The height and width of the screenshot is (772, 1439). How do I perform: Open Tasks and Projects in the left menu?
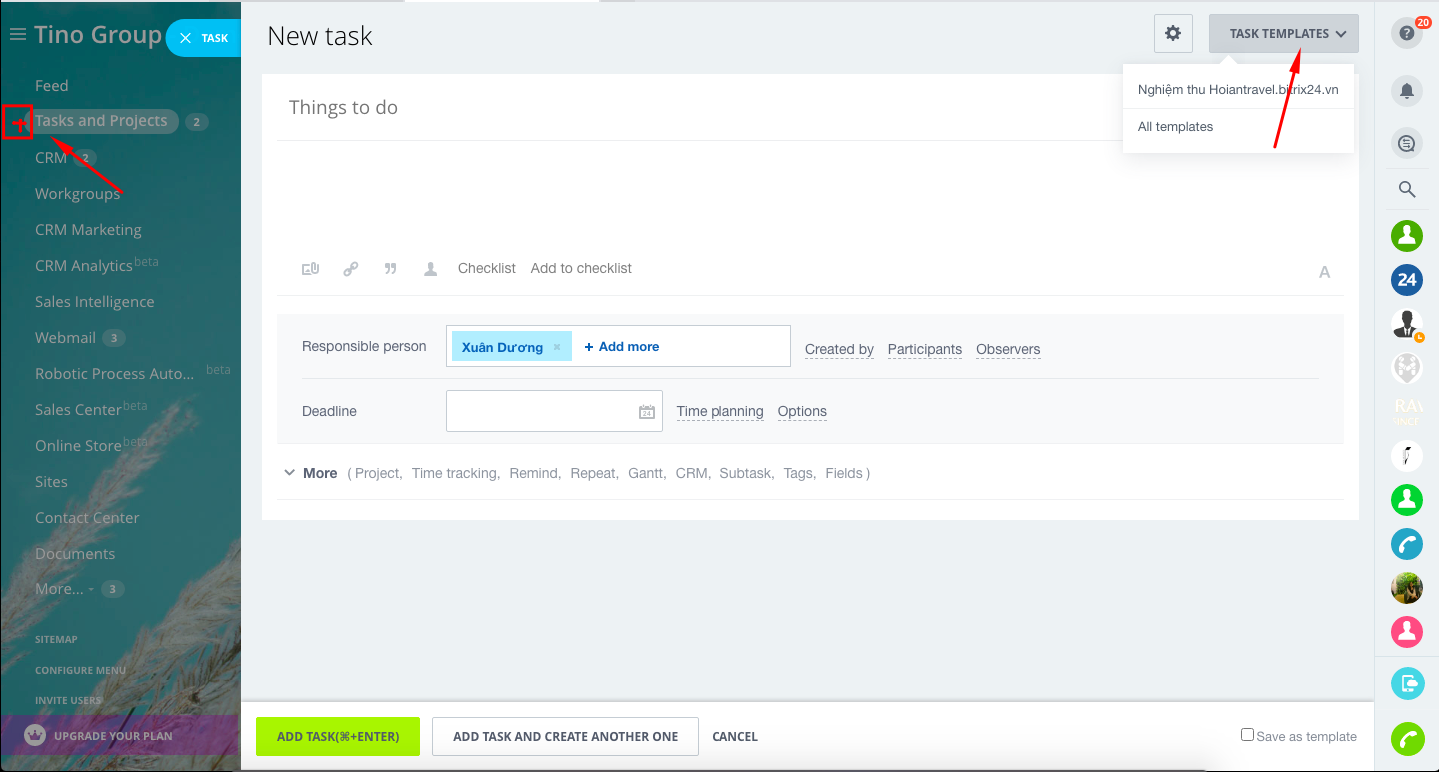pos(101,121)
